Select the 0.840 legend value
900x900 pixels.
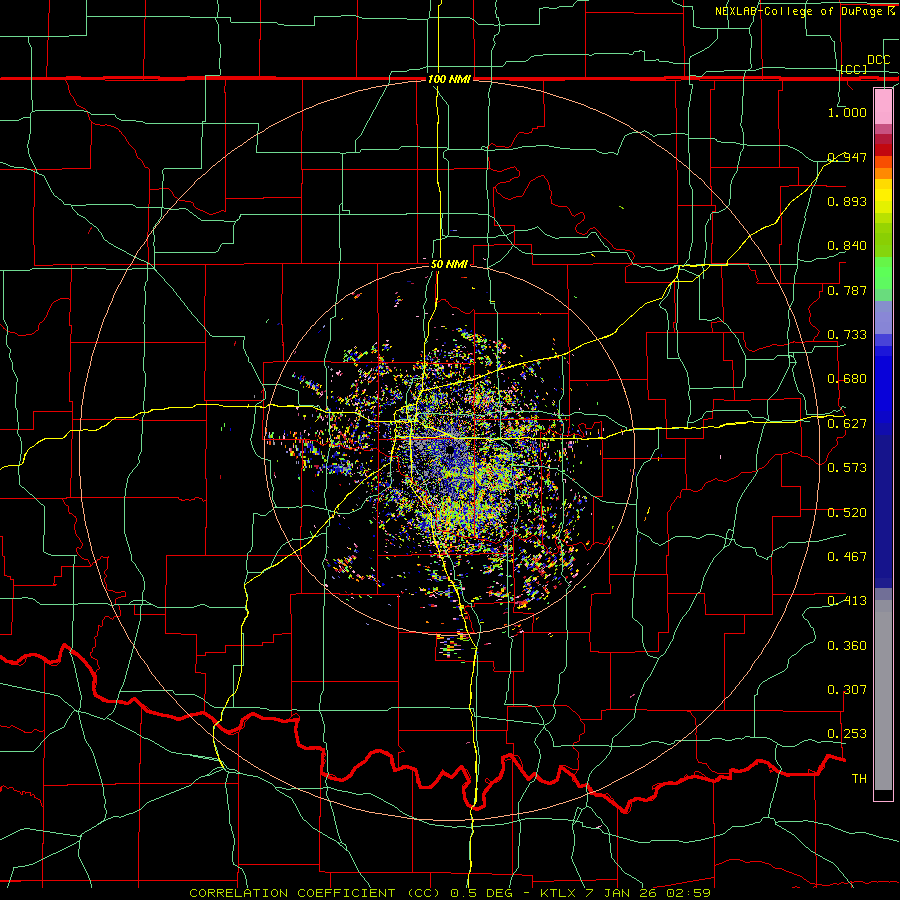[847, 246]
